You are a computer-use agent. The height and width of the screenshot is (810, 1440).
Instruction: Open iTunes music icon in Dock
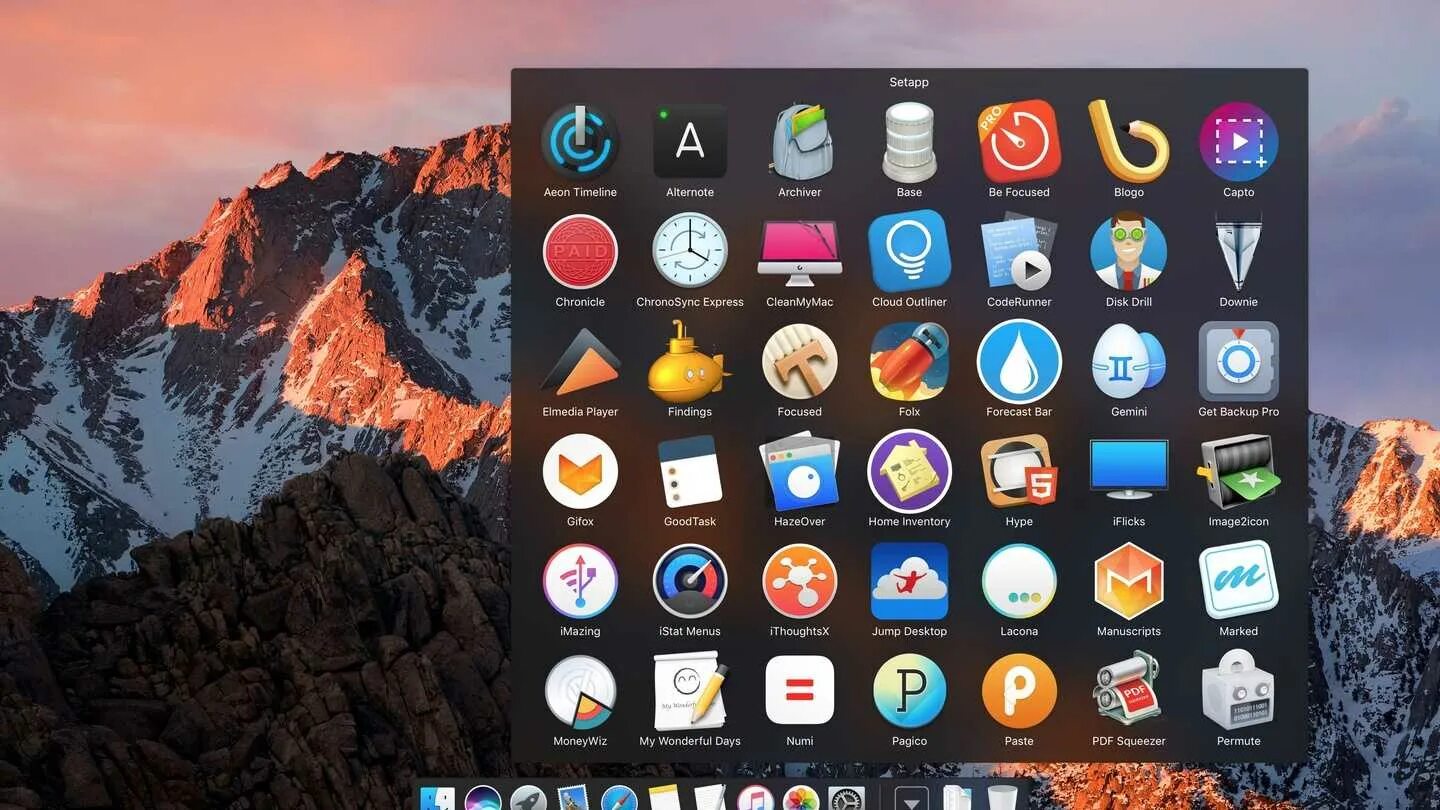pyautogui.click(x=755, y=800)
